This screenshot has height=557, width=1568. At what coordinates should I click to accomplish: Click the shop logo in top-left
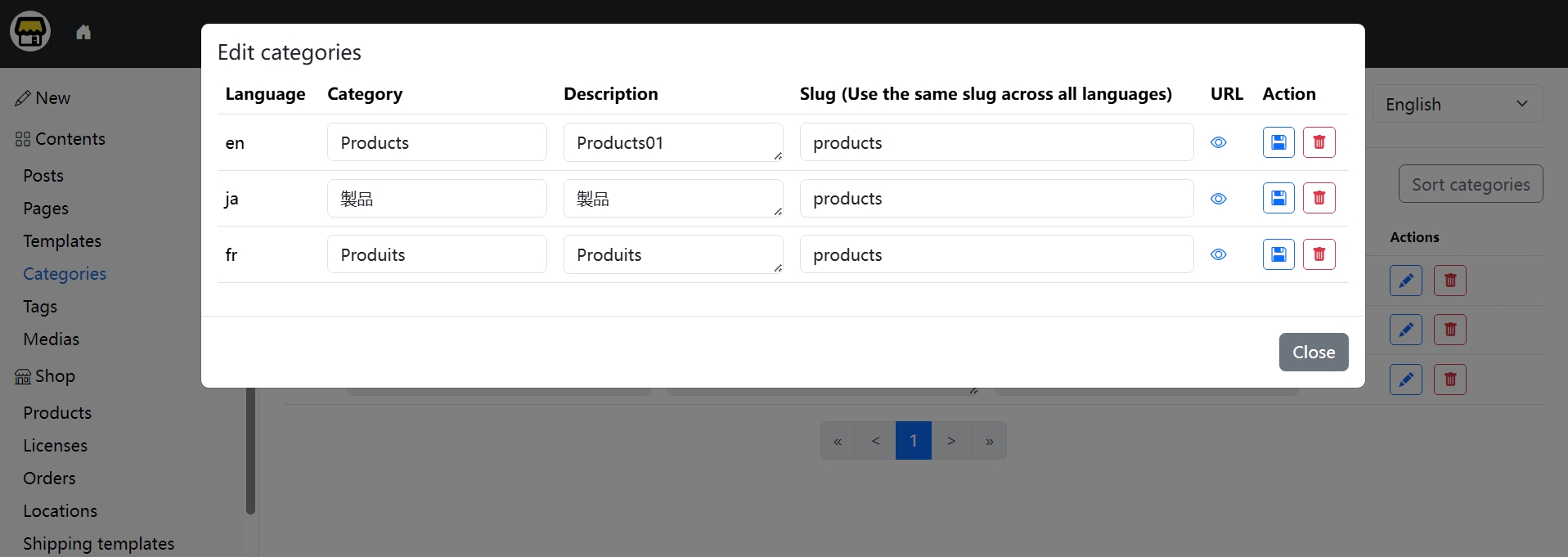click(30, 32)
